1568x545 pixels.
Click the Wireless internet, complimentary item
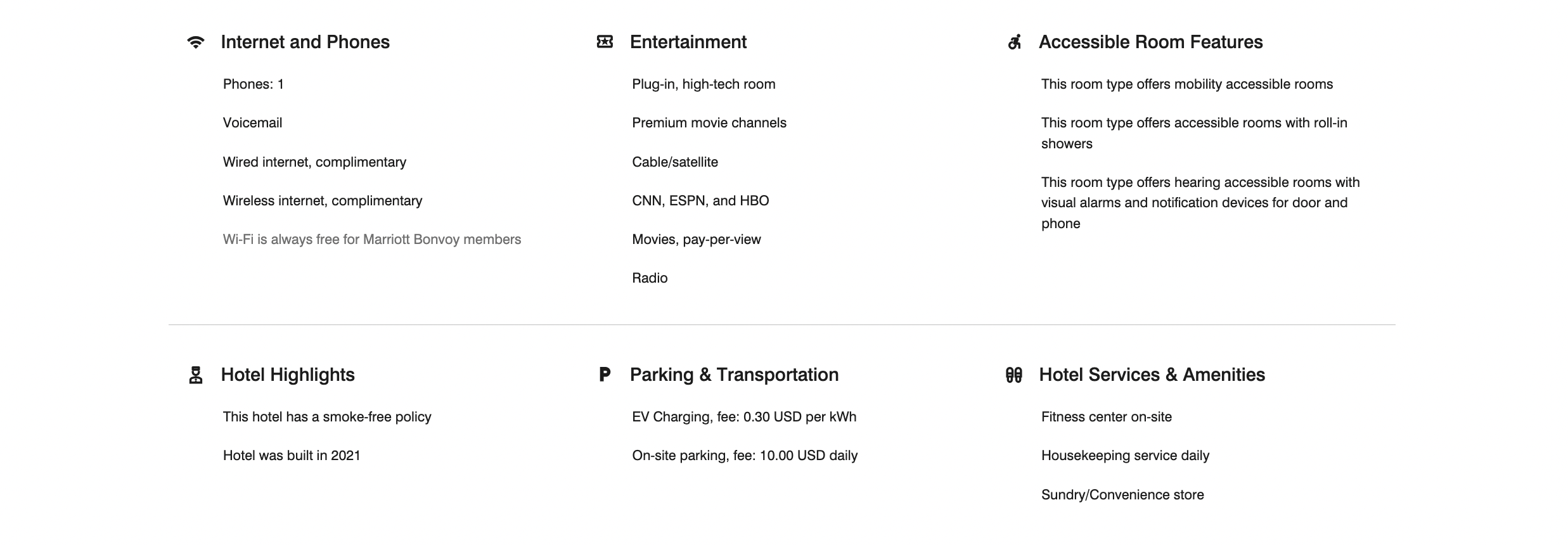[x=322, y=201]
